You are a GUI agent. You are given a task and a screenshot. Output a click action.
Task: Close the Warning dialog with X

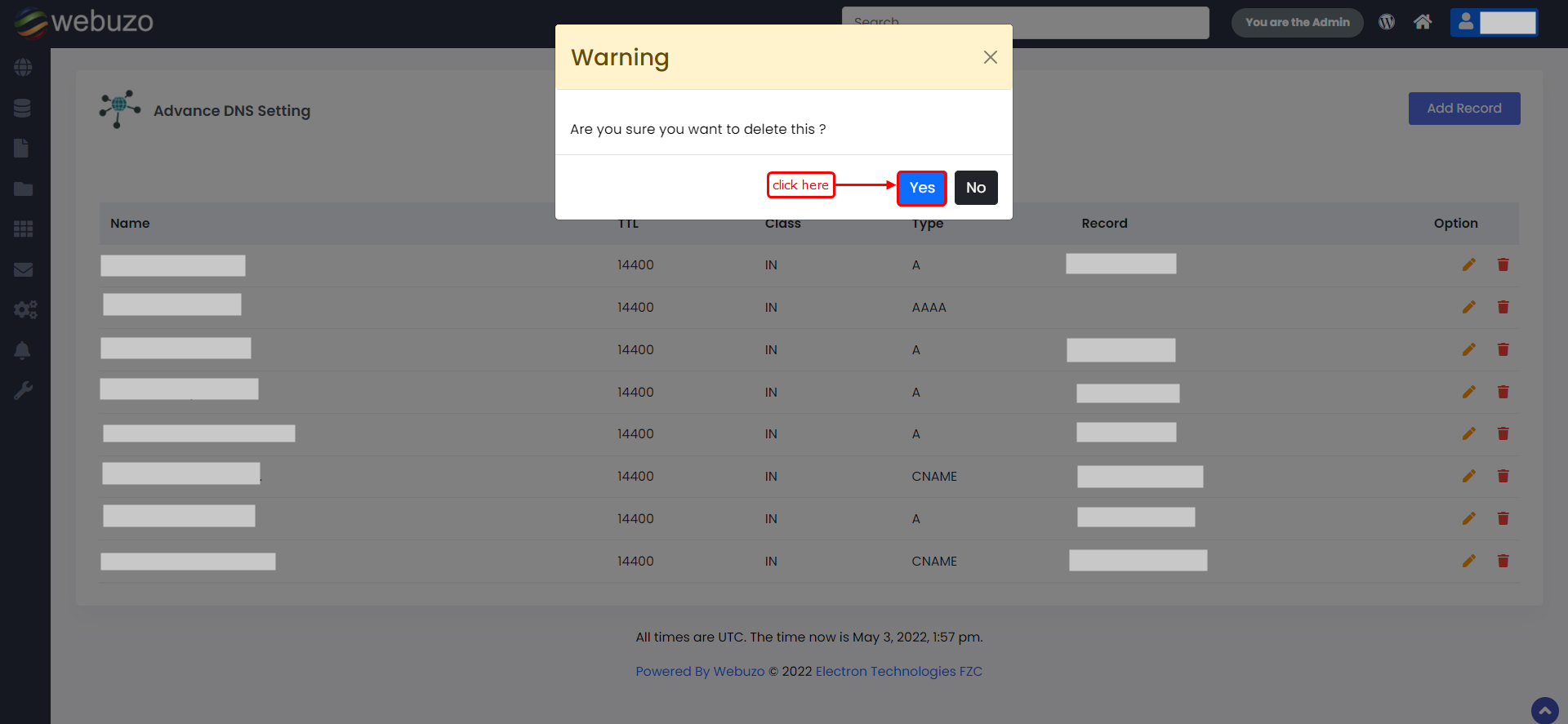[x=990, y=57]
